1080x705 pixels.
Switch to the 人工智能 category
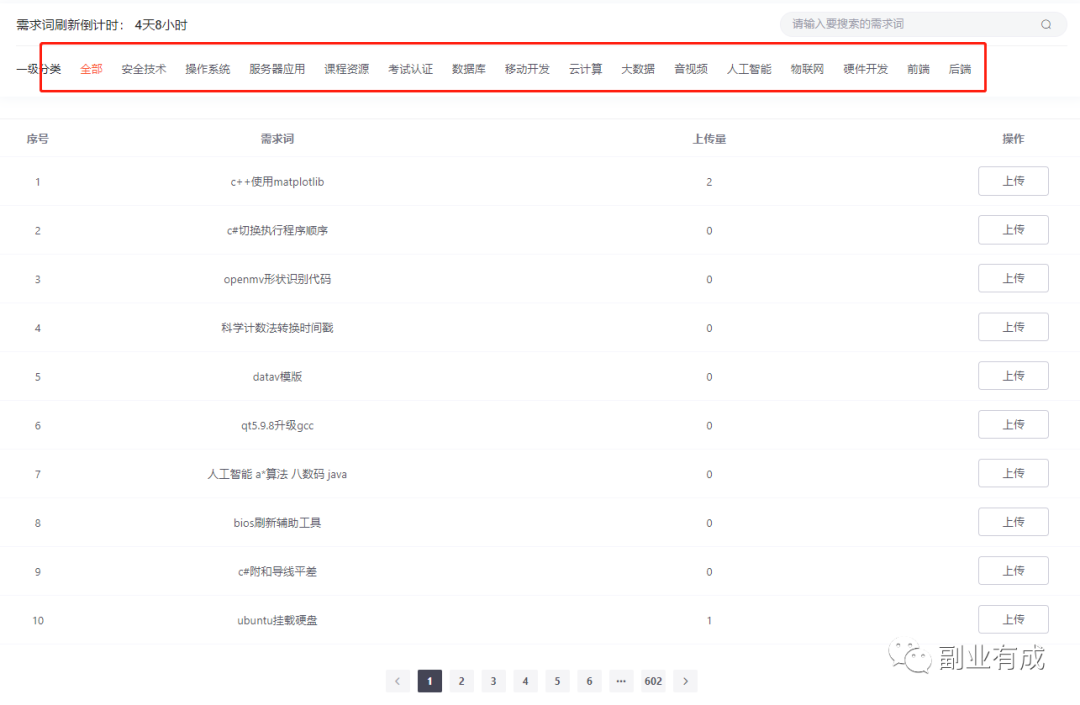749,69
